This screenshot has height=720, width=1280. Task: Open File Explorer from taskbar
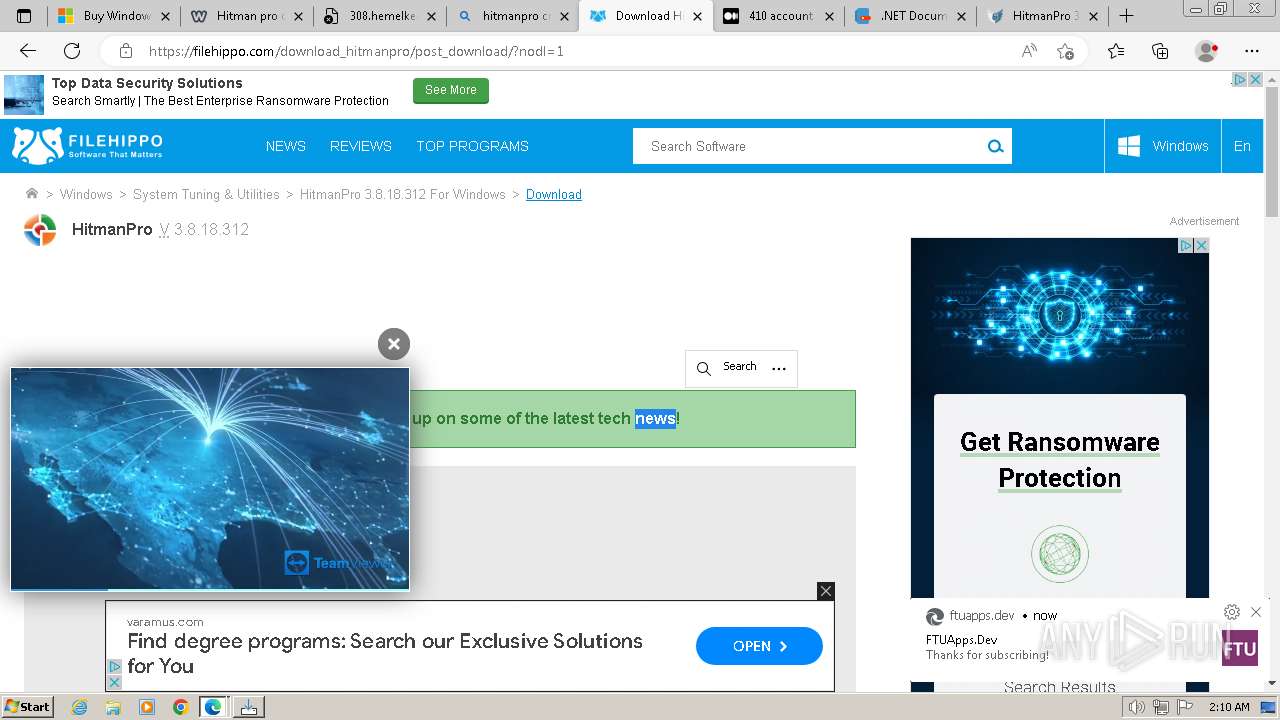click(x=113, y=707)
